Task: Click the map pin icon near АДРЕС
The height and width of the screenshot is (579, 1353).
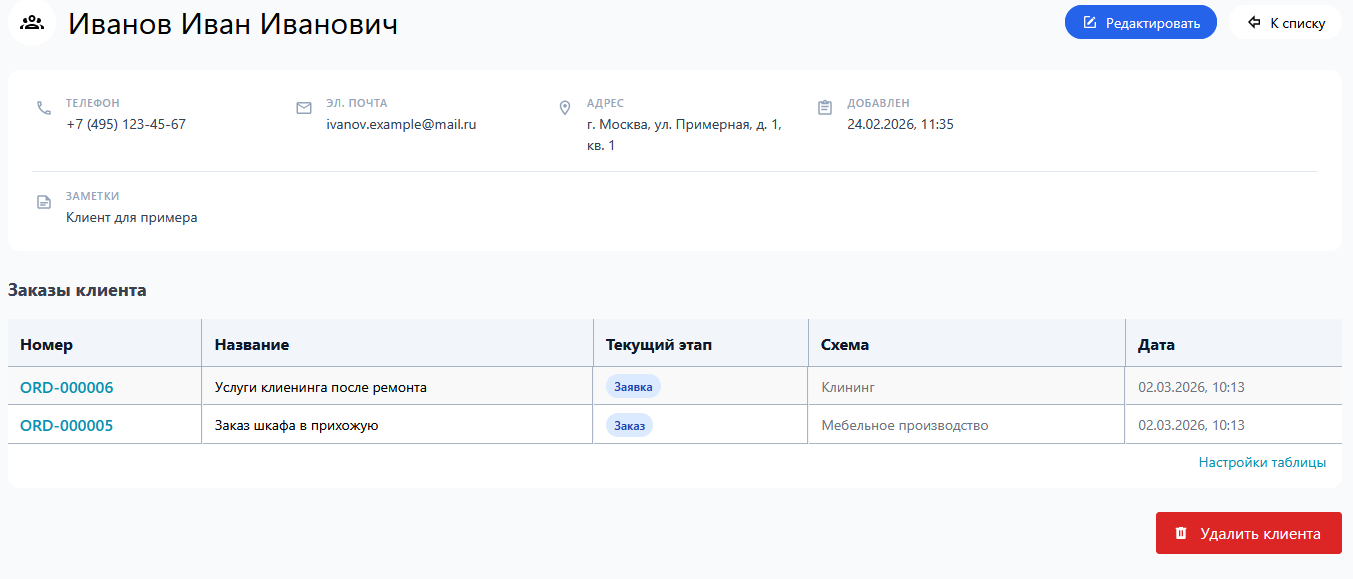Action: point(565,106)
